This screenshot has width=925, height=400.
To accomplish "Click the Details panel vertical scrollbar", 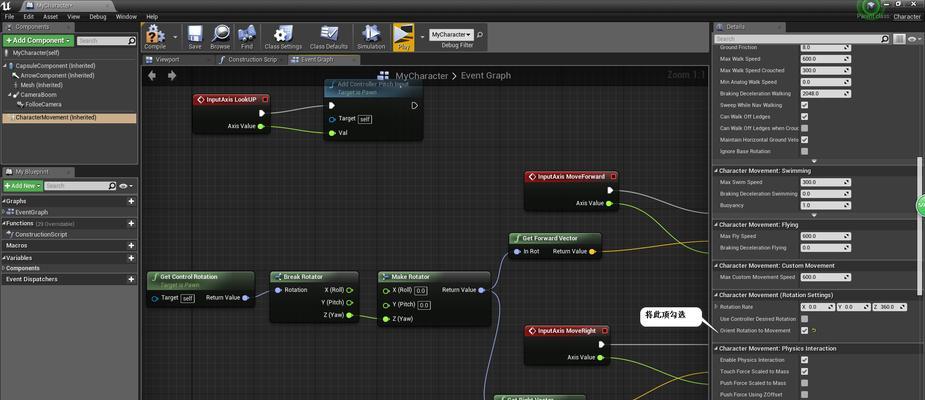I will pos(919,224).
